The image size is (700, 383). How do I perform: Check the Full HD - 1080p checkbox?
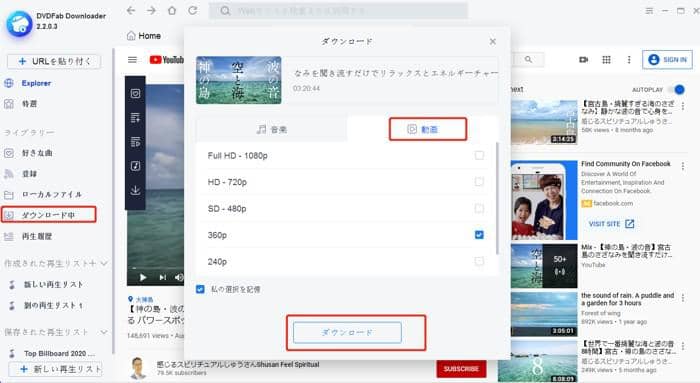[x=479, y=155]
